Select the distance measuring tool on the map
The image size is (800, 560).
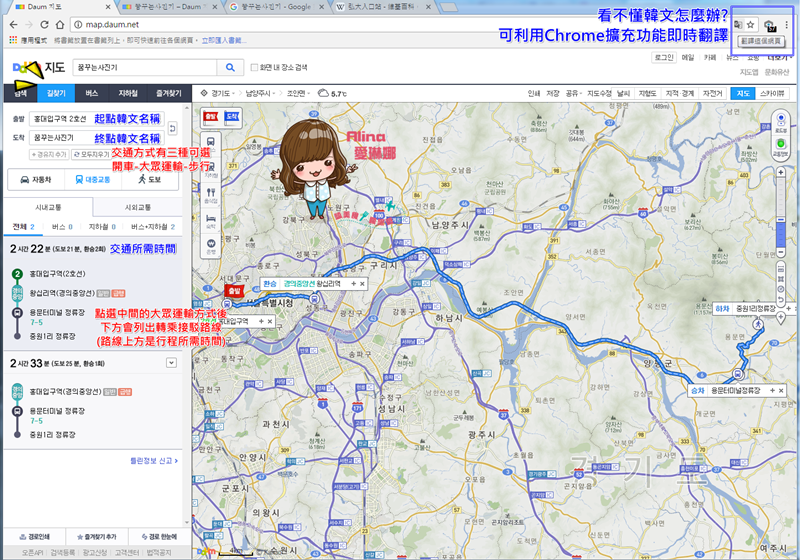[x=781, y=269]
